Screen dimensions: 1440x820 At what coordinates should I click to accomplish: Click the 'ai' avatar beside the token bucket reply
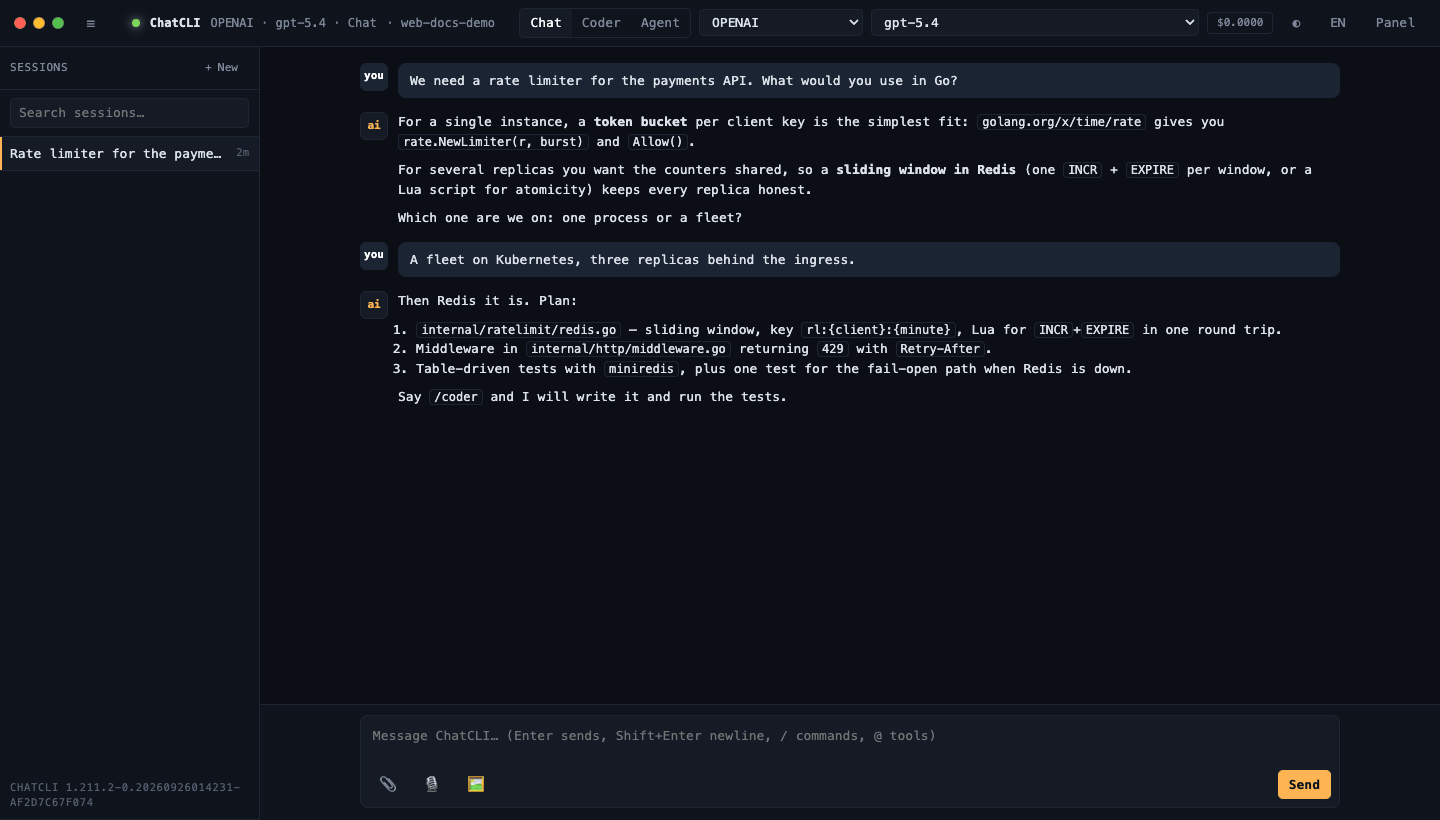click(374, 126)
